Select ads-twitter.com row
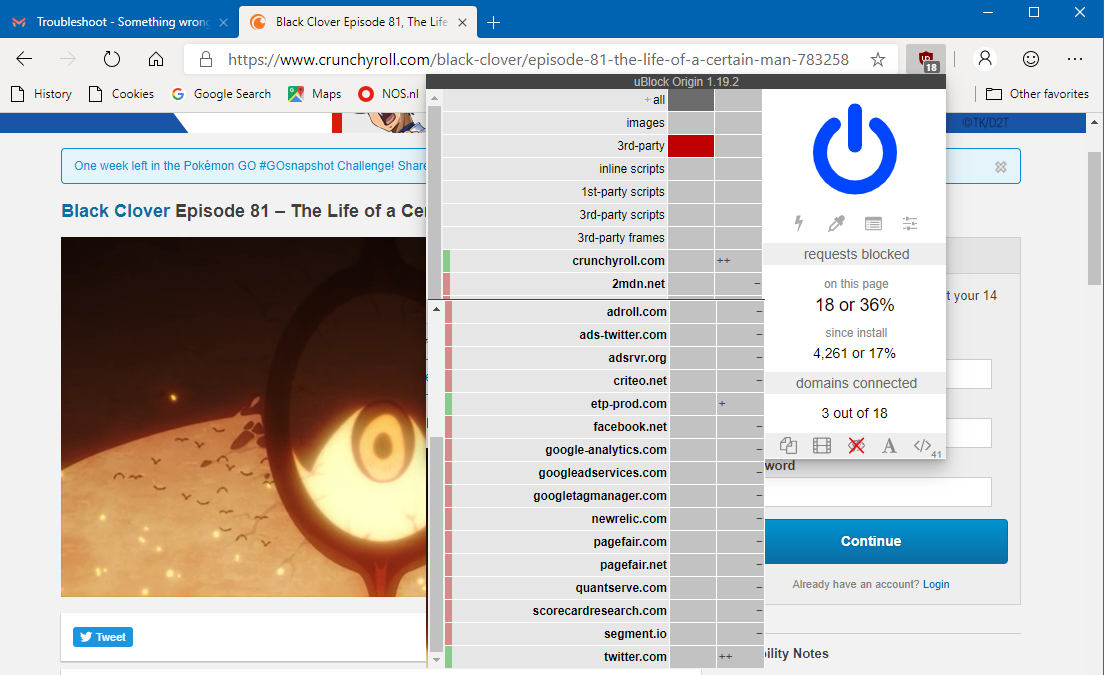The width and height of the screenshot is (1104, 675). [x=556, y=334]
